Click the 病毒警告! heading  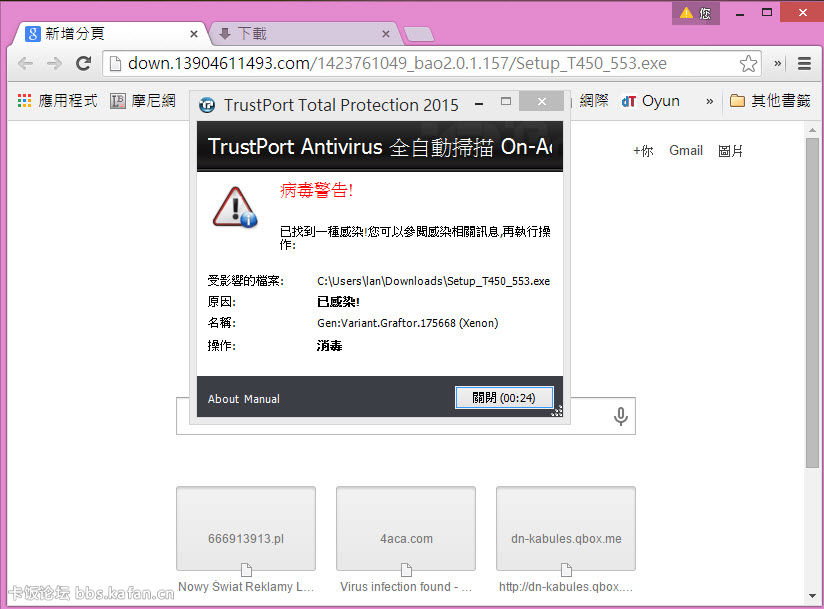pyautogui.click(x=316, y=190)
